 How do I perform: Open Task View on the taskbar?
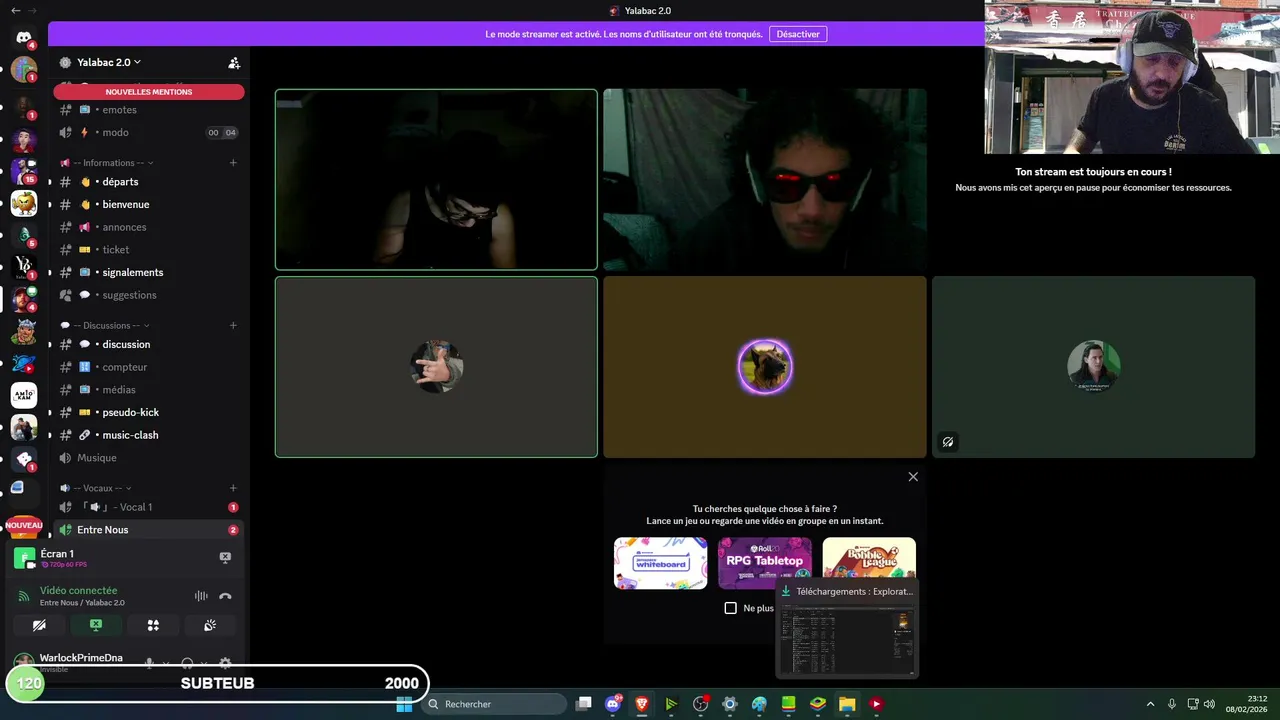pyautogui.click(x=584, y=704)
